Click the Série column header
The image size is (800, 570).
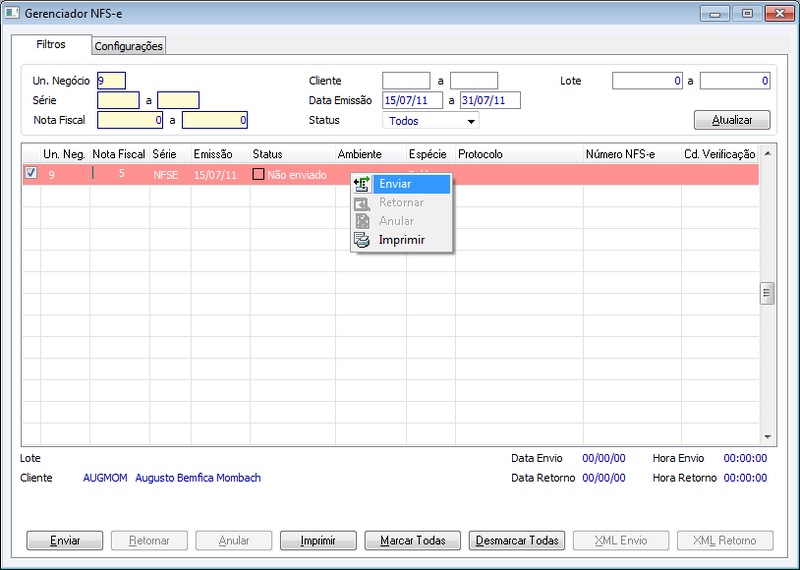click(x=170, y=154)
